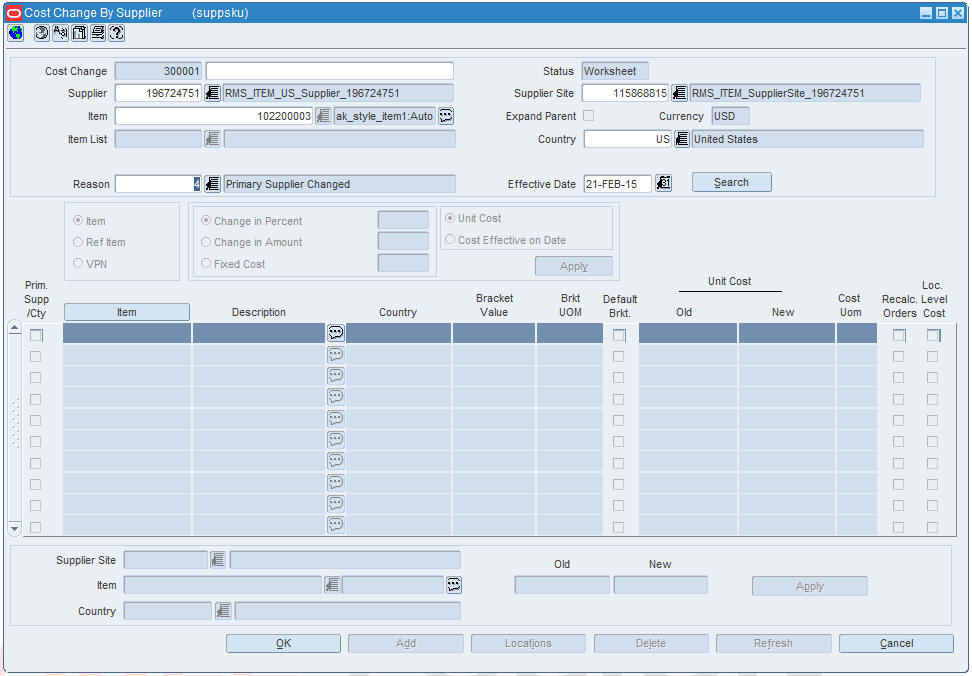Click the empty Cost Change description field
972x676 pixels.
[329, 71]
